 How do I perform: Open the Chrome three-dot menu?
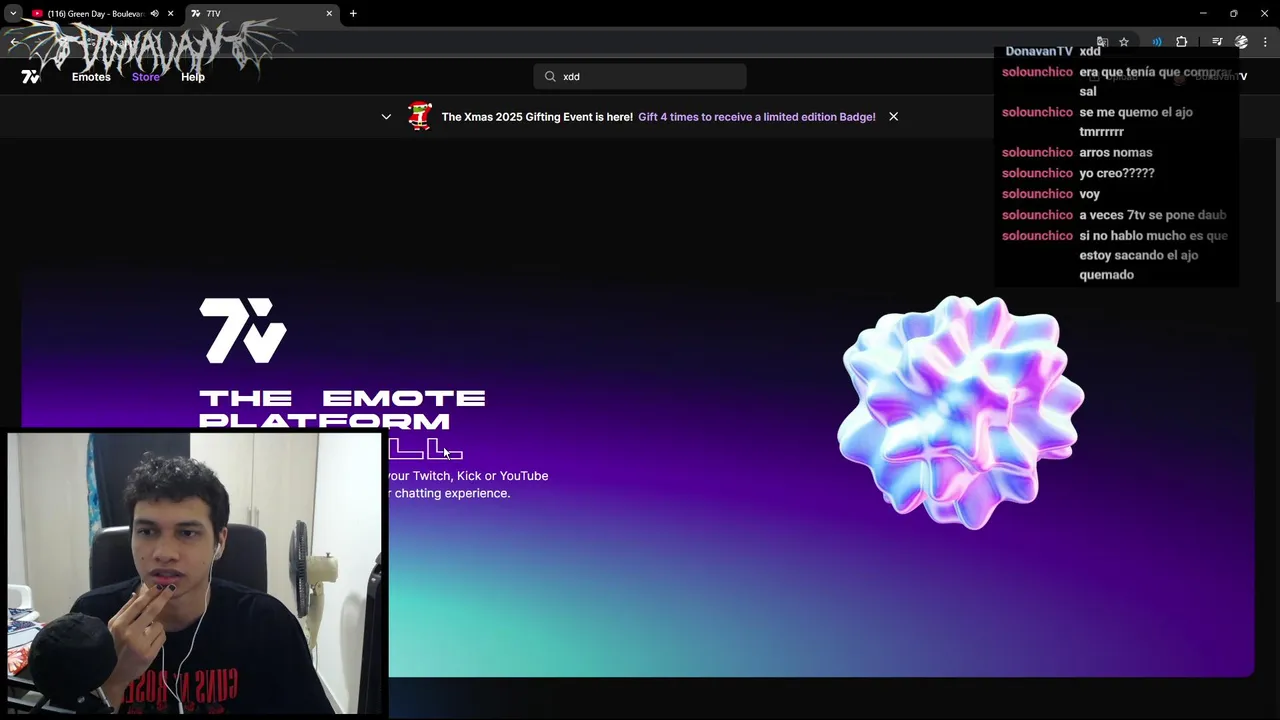coord(1266,42)
